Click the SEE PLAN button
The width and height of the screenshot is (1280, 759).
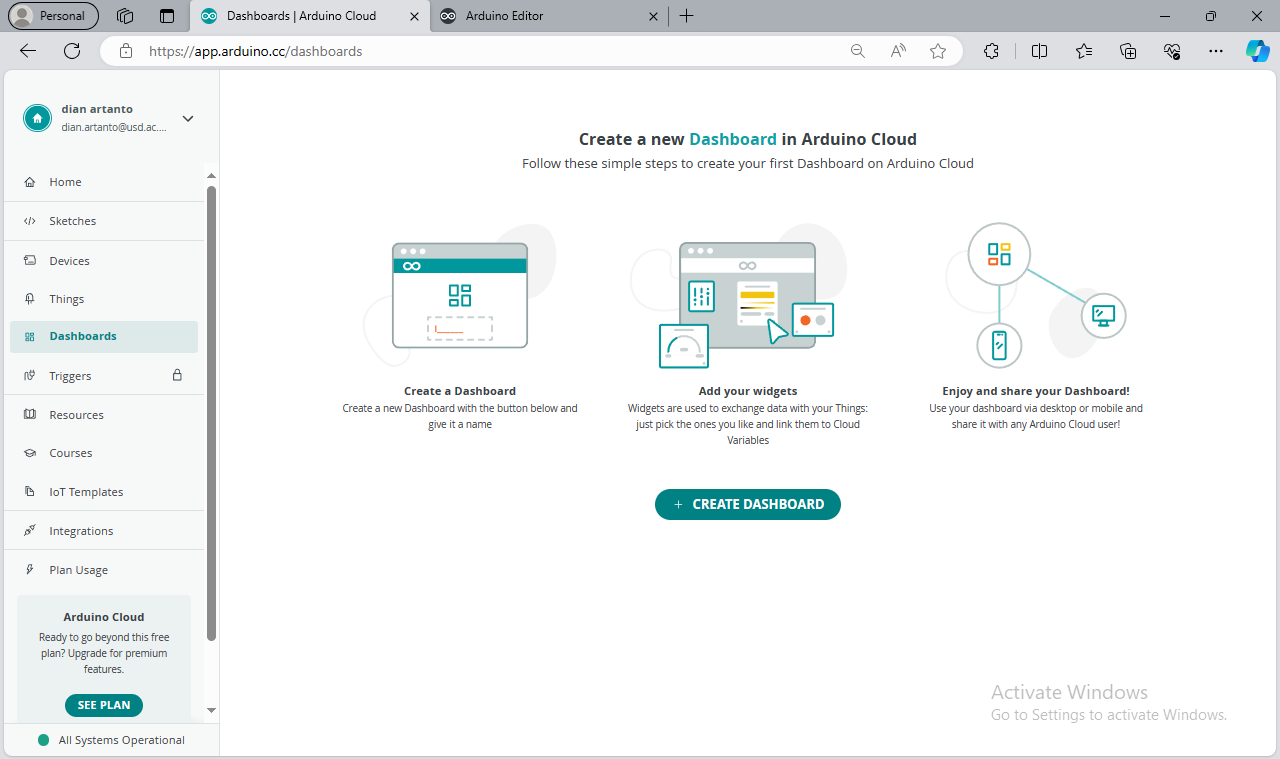tap(104, 705)
